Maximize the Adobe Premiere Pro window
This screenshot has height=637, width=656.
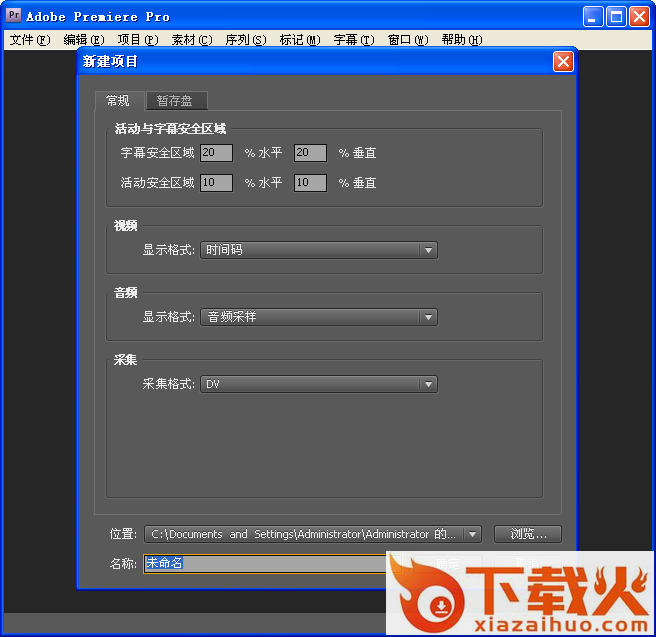616,16
